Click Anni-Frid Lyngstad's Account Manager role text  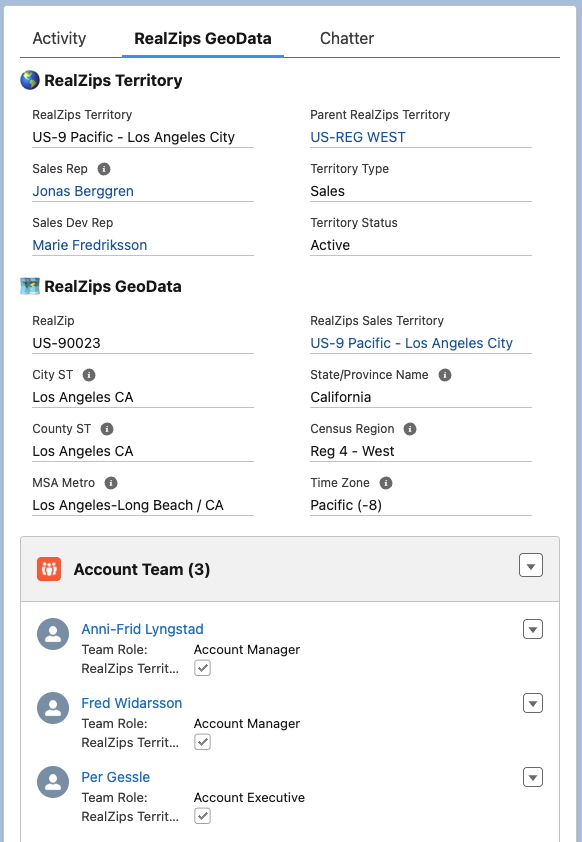[247, 650]
